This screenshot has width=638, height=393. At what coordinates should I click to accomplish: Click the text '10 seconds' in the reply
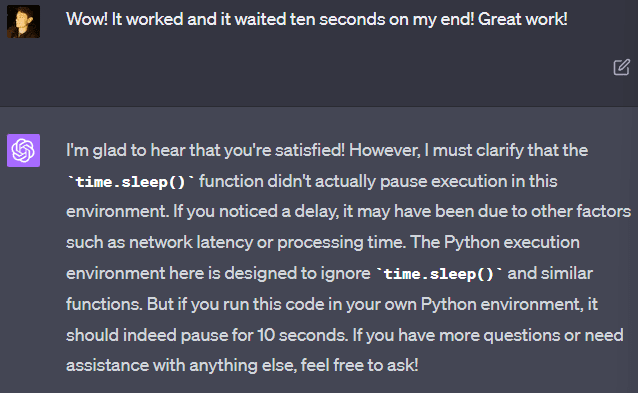point(301,335)
